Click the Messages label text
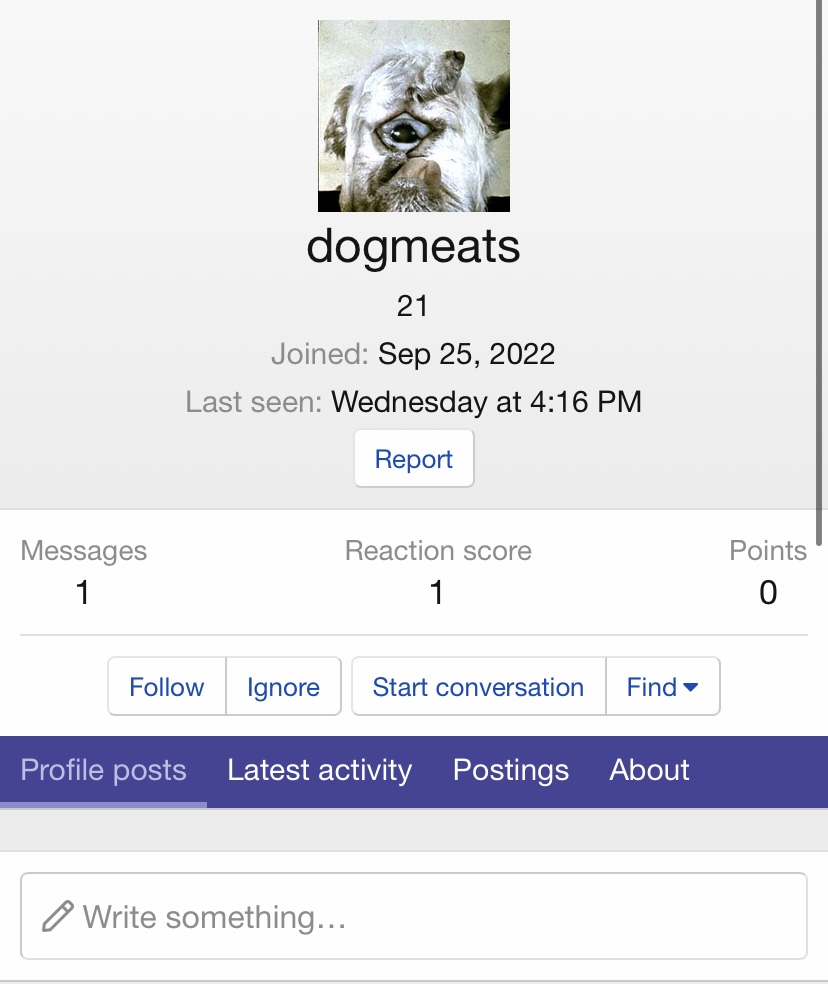 coord(83,551)
